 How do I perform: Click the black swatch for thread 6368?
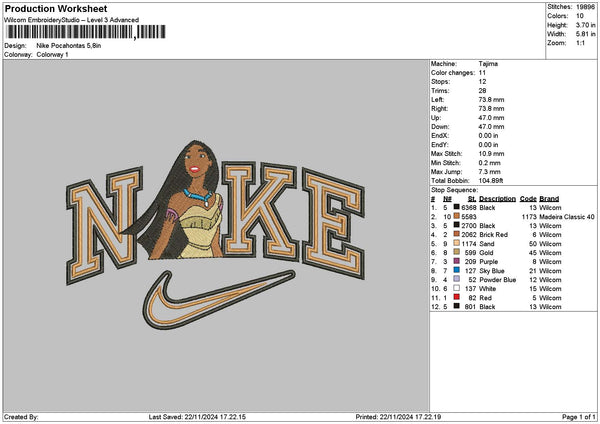coord(457,207)
